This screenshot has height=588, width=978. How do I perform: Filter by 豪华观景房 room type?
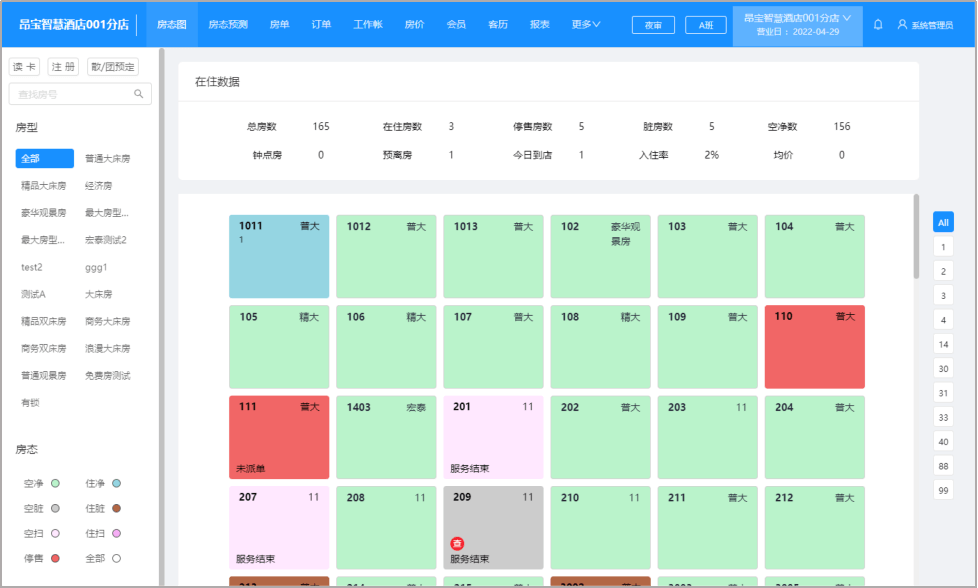(44, 213)
